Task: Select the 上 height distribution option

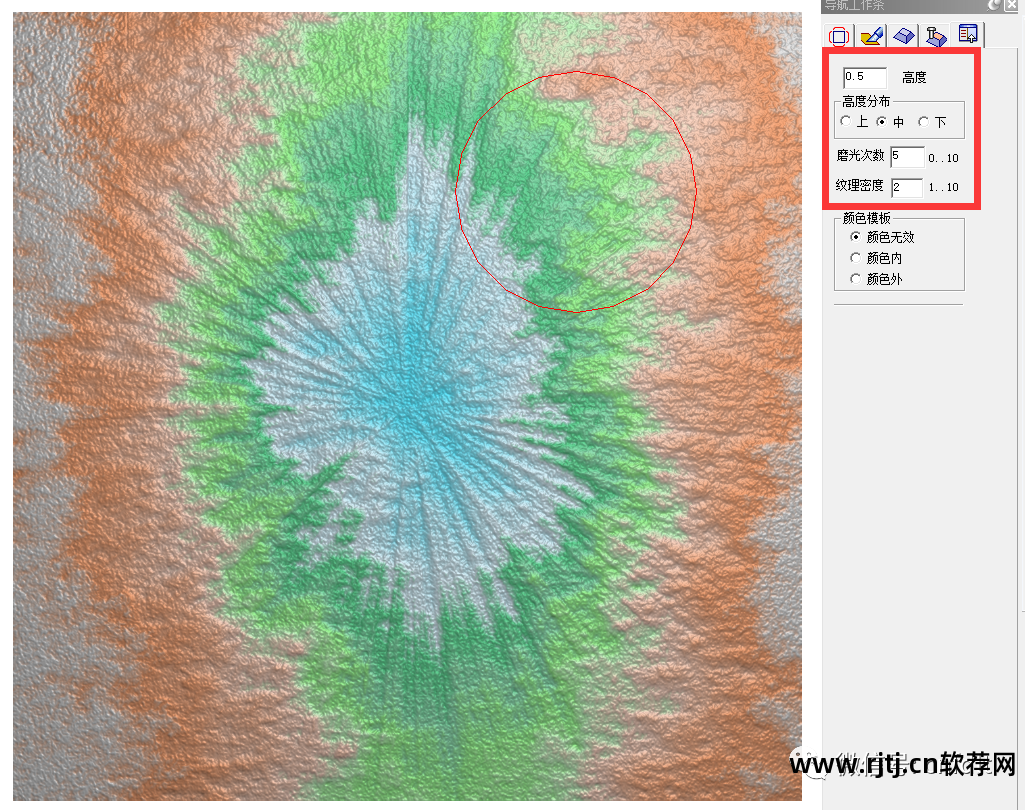Action: [x=846, y=121]
